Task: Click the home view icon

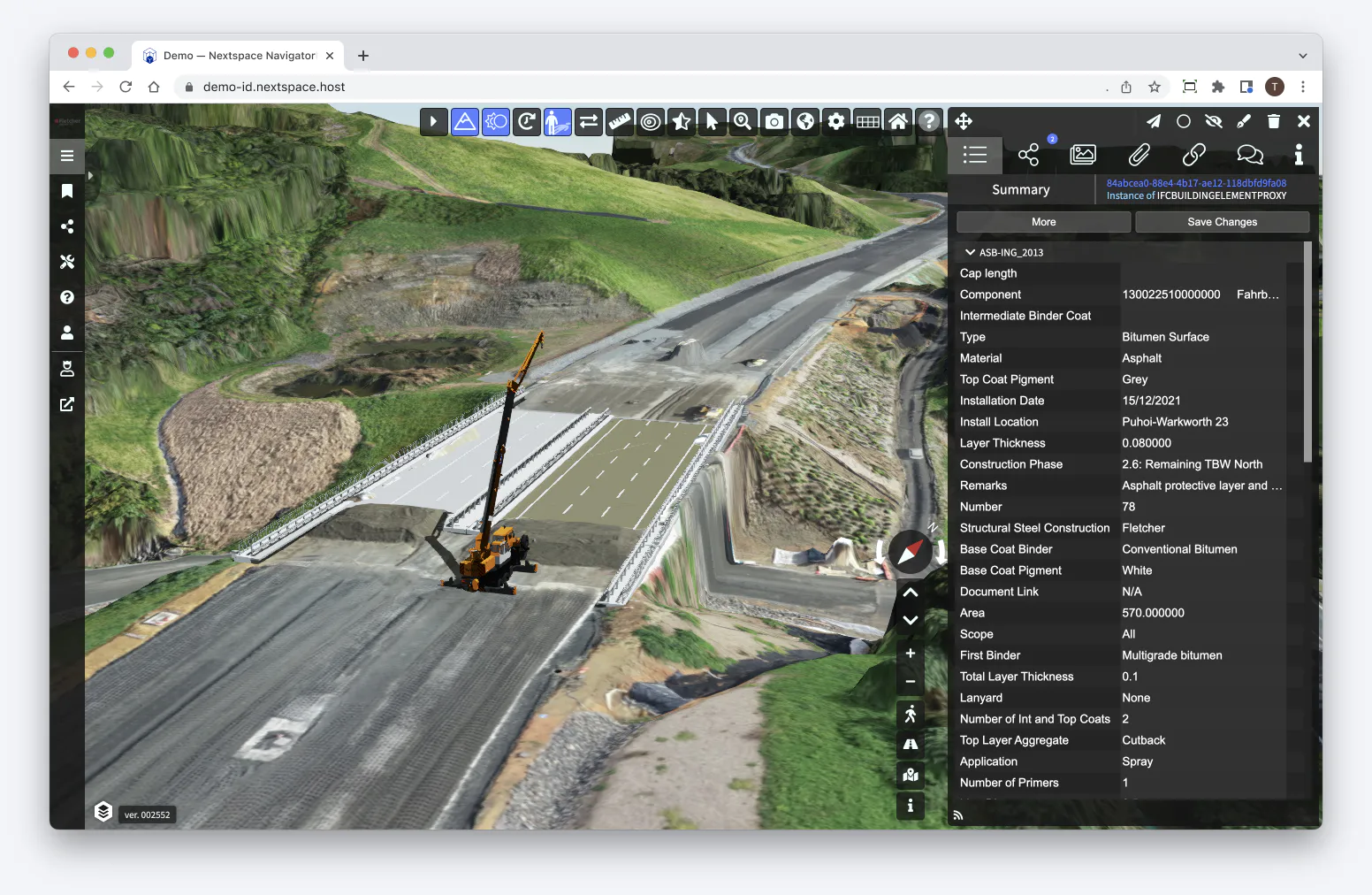Action: [898, 121]
